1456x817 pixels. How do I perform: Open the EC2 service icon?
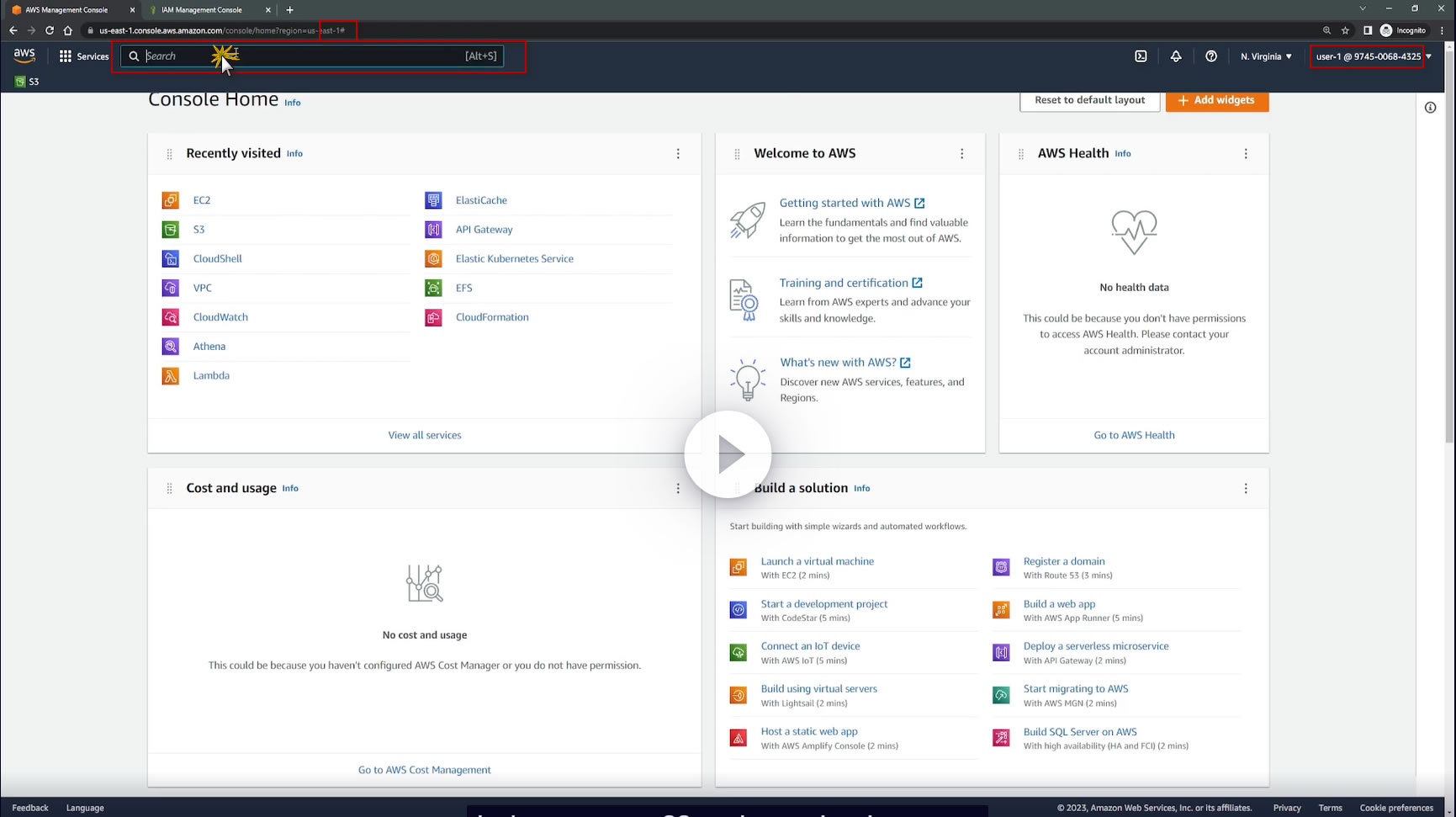171,200
